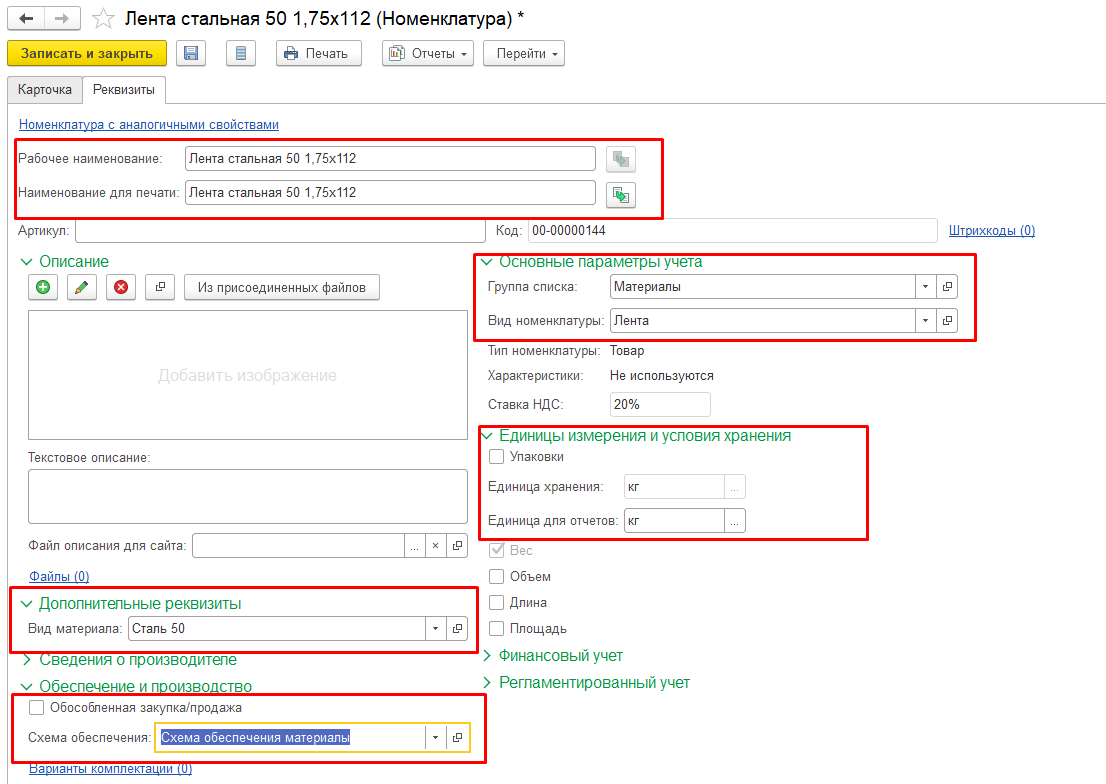Open the Схема обеспечения value with its open icon

(x=457, y=737)
